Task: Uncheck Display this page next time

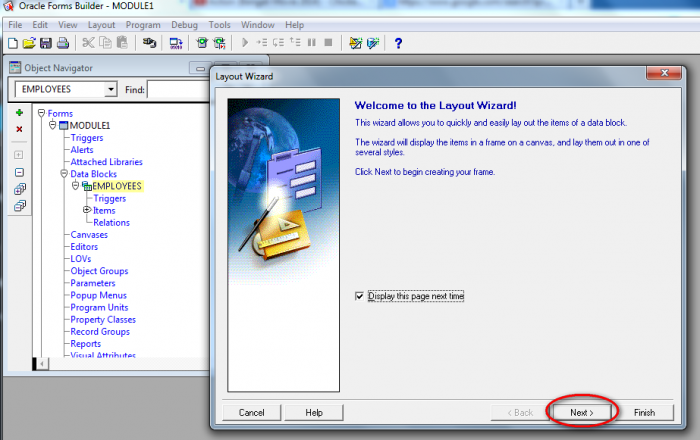Action: 359,296
